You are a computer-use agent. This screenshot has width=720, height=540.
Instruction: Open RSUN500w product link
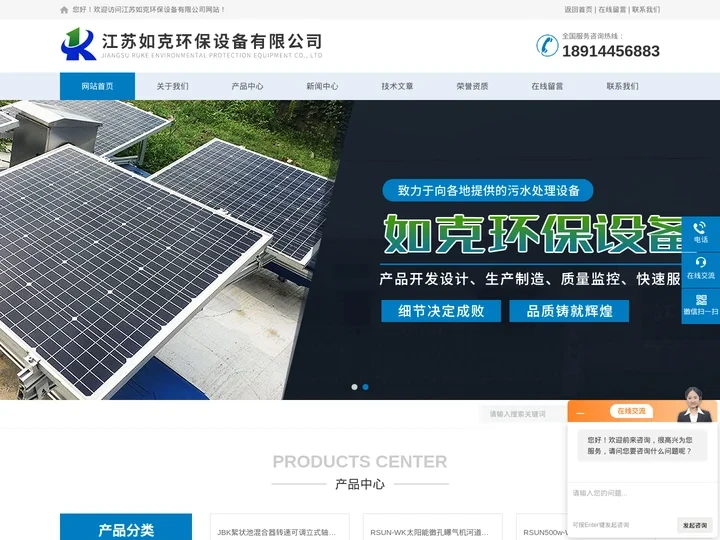tap(545, 533)
